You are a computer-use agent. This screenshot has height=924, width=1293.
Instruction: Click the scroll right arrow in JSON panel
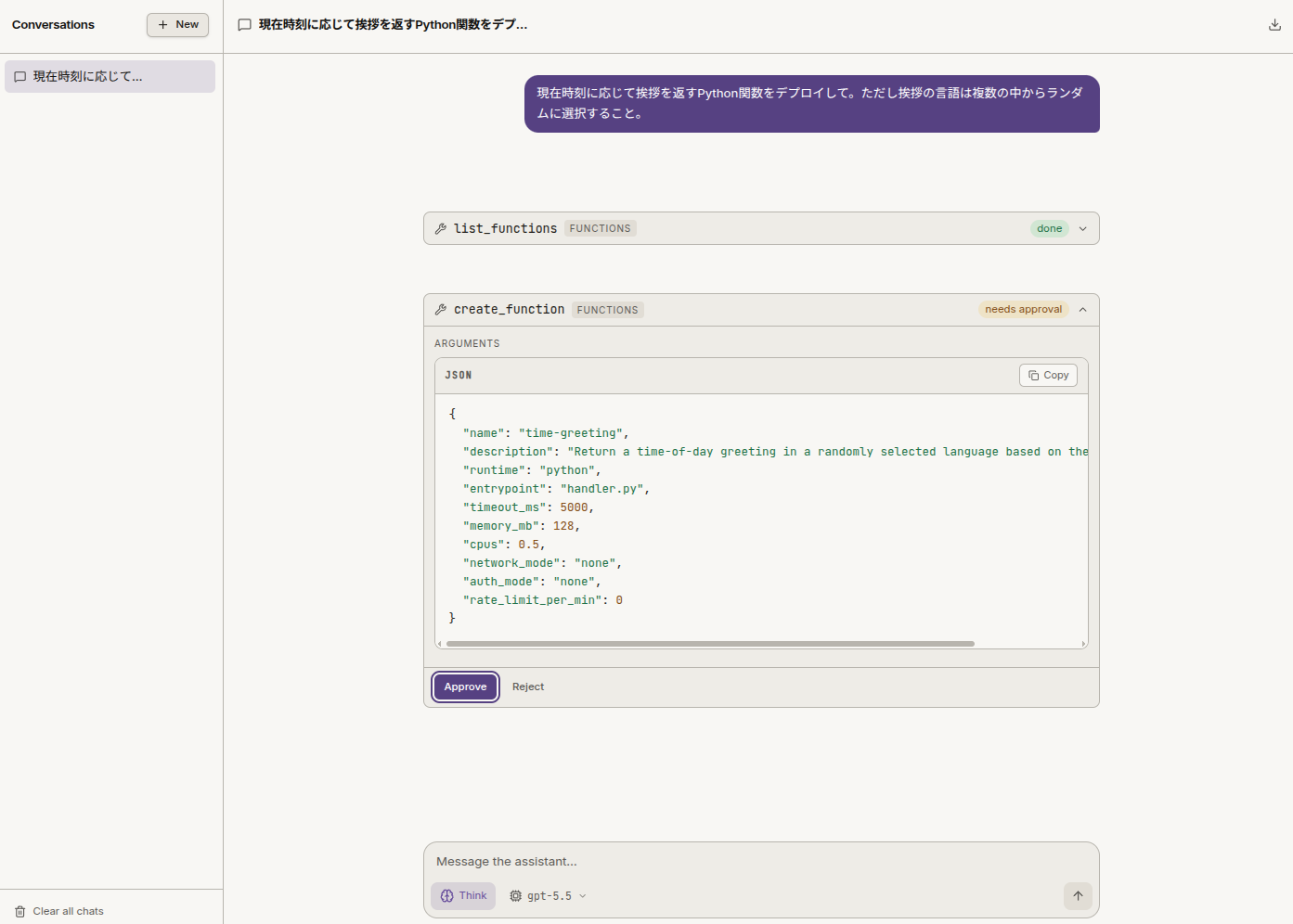point(1083,644)
